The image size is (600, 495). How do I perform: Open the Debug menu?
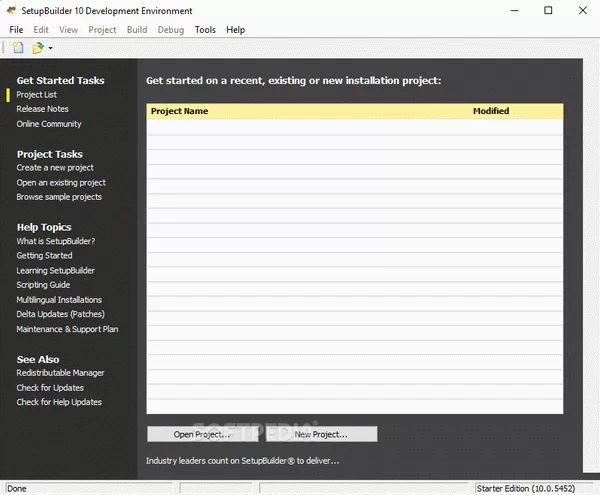click(171, 30)
